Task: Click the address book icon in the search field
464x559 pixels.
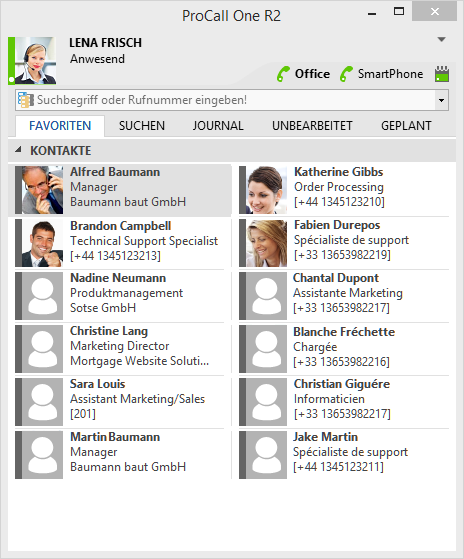Action: click(x=25, y=100)
